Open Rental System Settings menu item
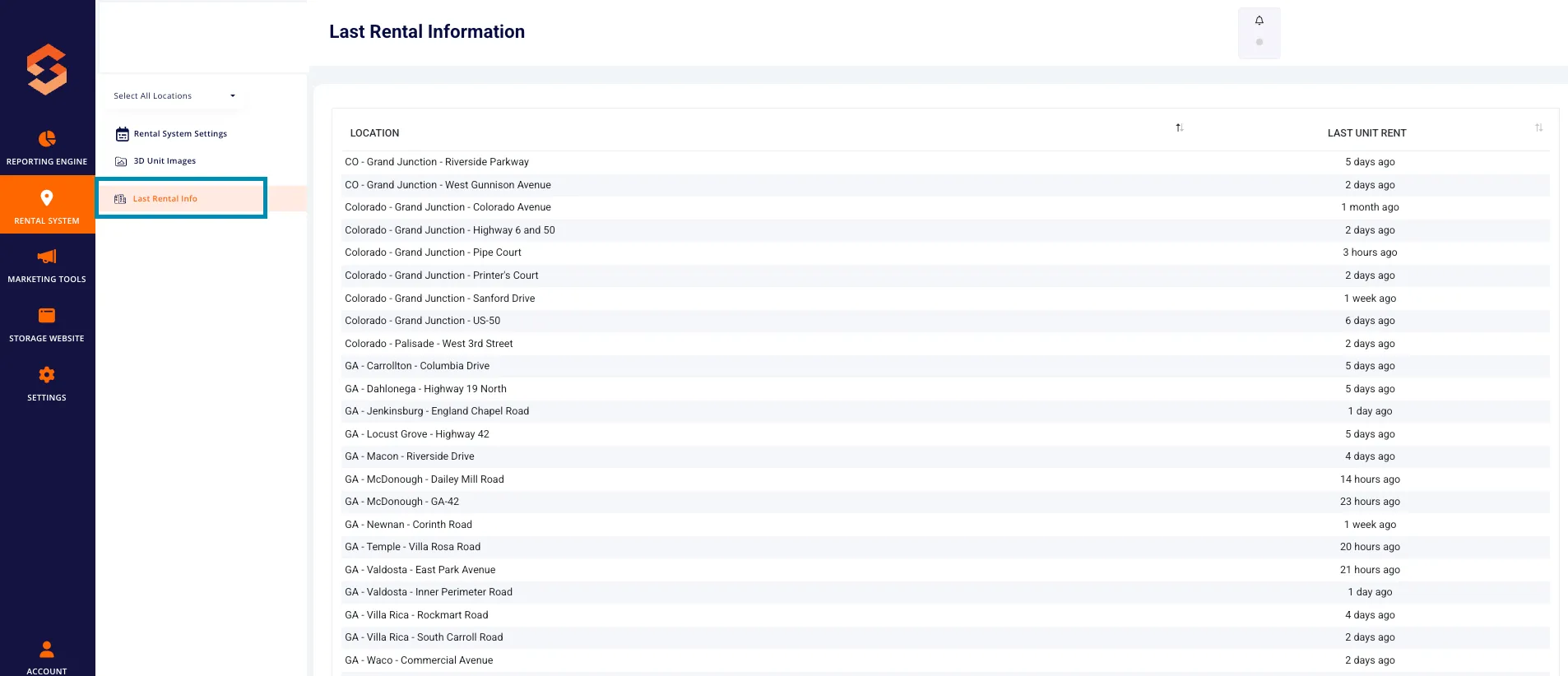Image resolution: width=1568 pixels, height=676 pixels. click(x=180, y=134)
